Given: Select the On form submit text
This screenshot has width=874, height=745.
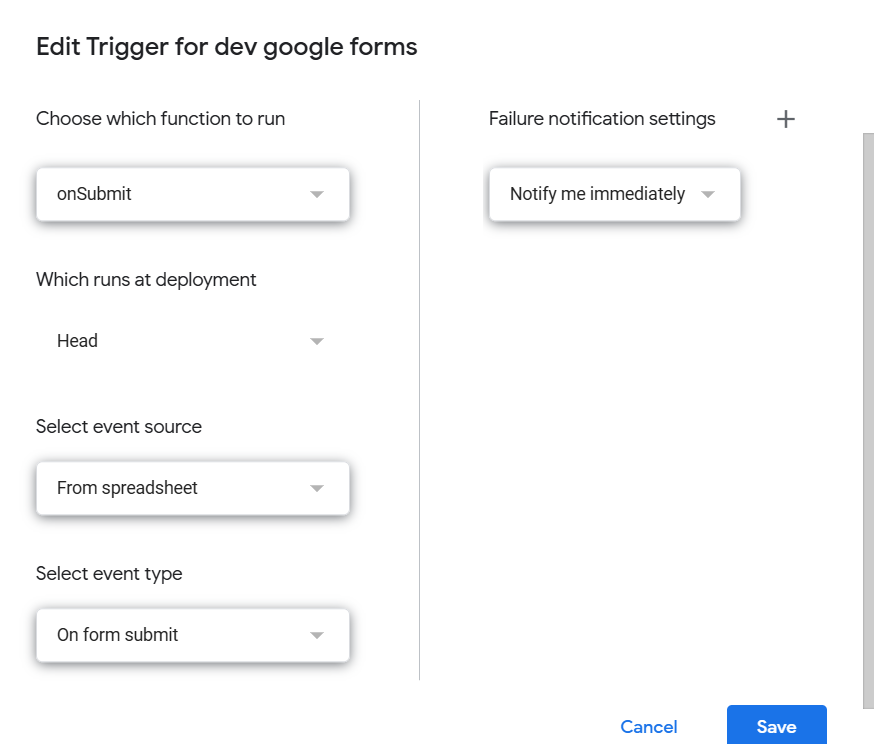Looking at the screenshot, I should coord(118,635).
